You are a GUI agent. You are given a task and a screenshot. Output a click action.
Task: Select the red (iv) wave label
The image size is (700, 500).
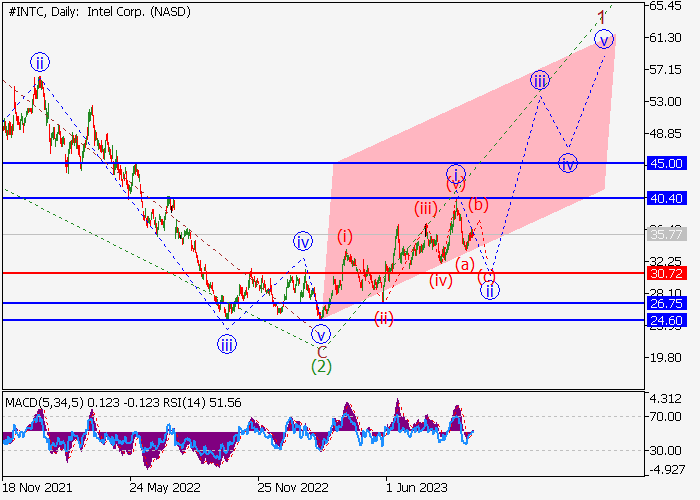click(441, 280)
